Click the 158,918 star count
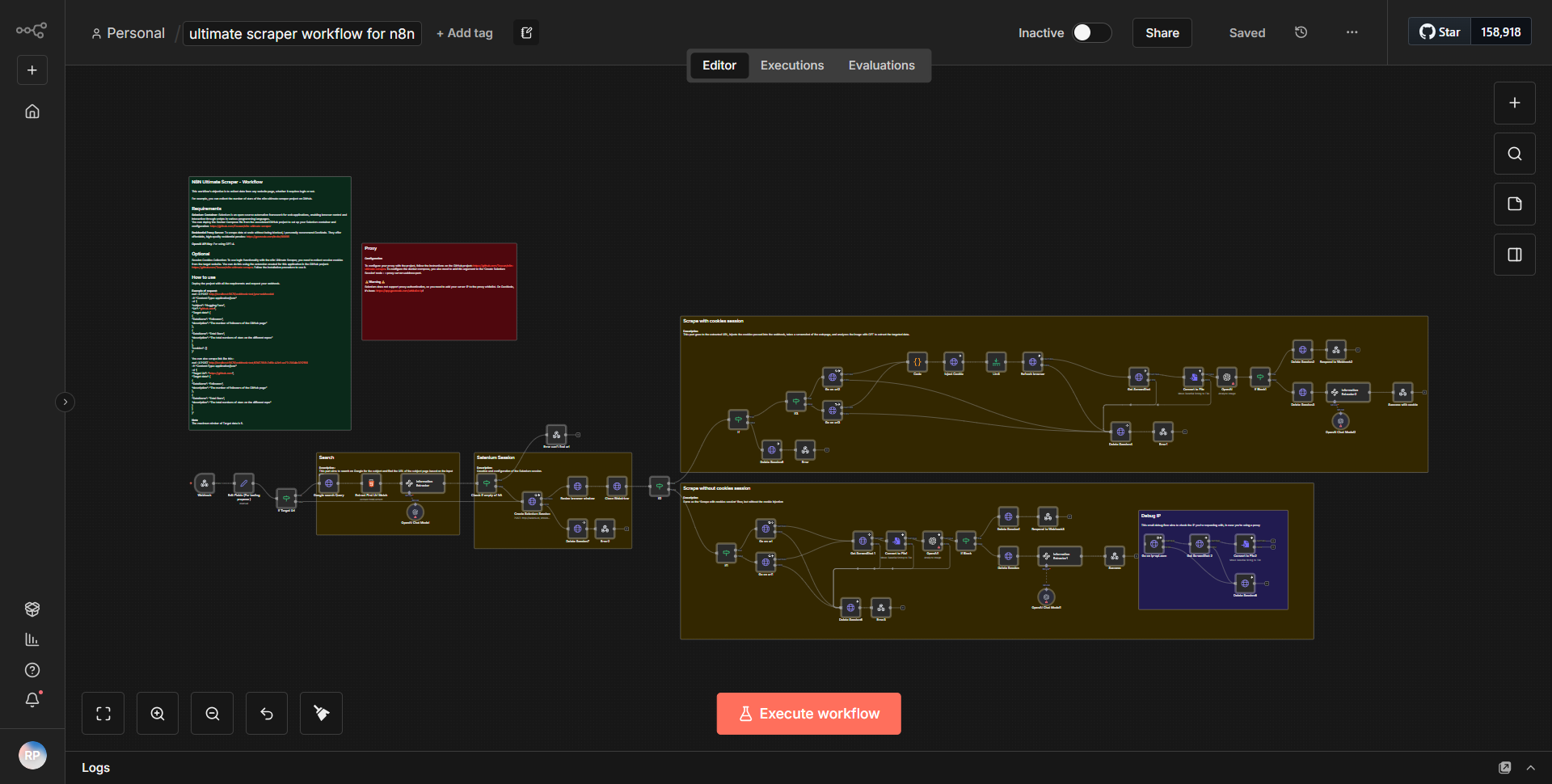The height and width of the screenshot is (784, 1552). [x=1500, y=32]
